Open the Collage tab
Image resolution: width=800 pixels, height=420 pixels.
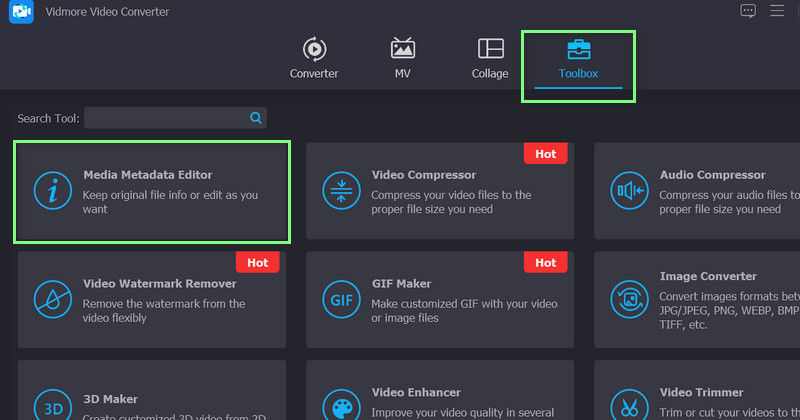[490, 58]
